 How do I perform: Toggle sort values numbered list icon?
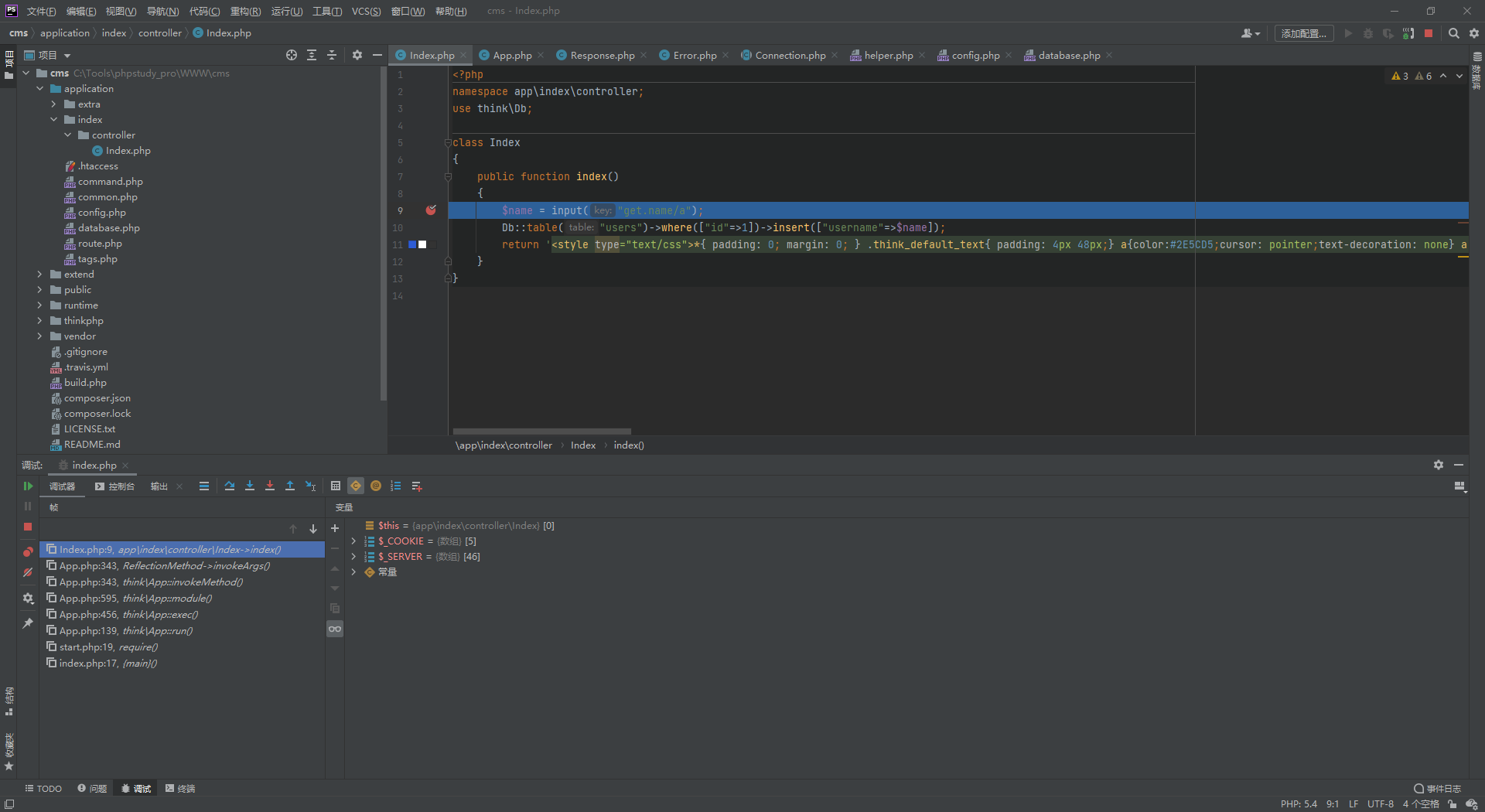[x=396, y=486]
